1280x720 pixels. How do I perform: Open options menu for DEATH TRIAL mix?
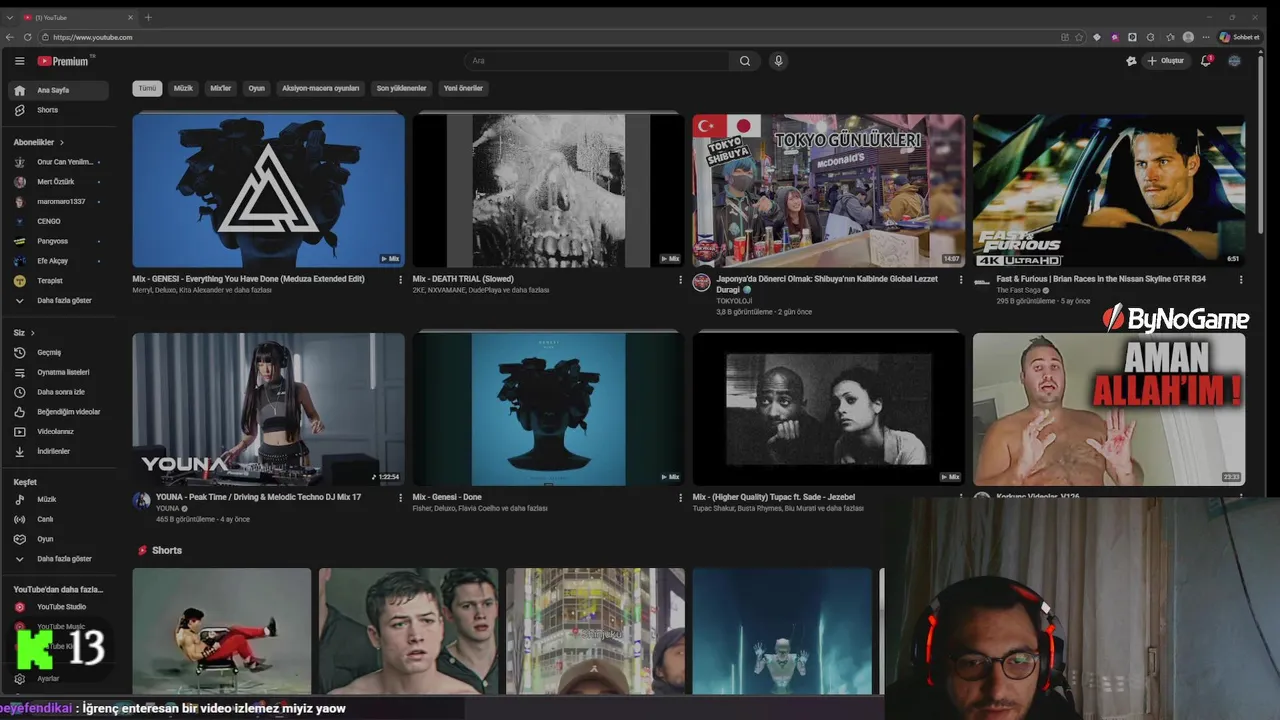click(x=680, y=280)
